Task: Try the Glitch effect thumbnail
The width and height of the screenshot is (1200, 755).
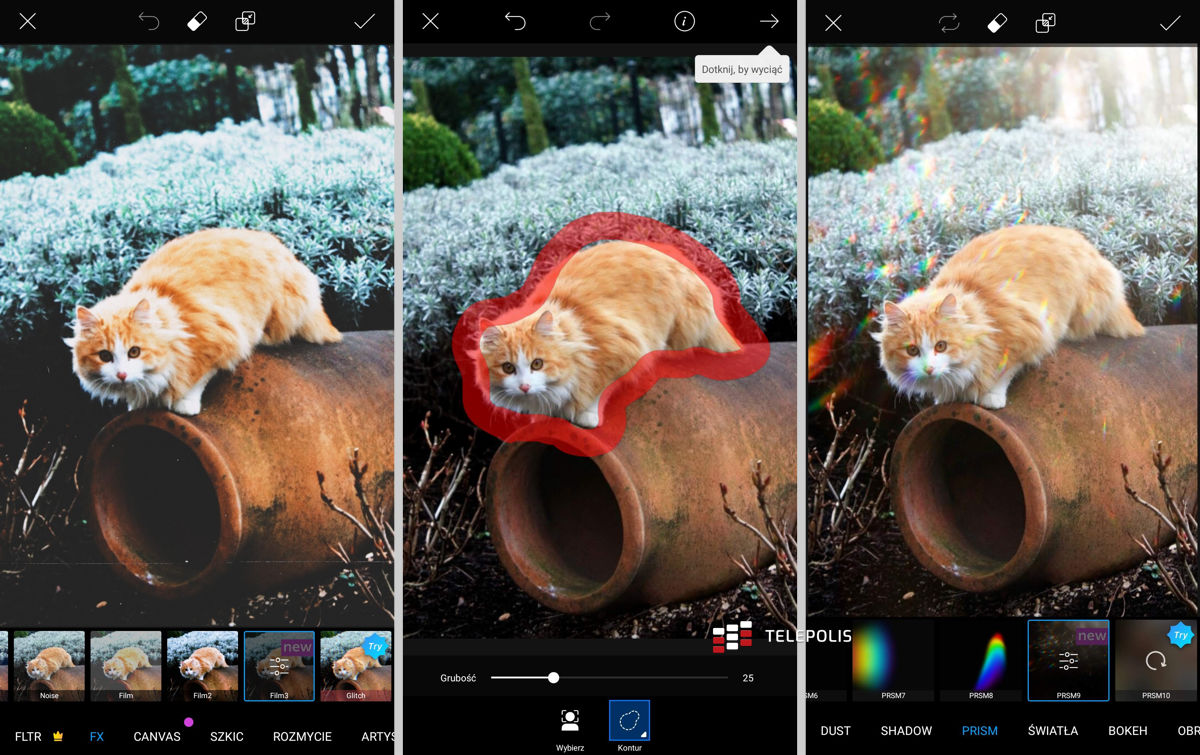Action: (x=355, y=665)
